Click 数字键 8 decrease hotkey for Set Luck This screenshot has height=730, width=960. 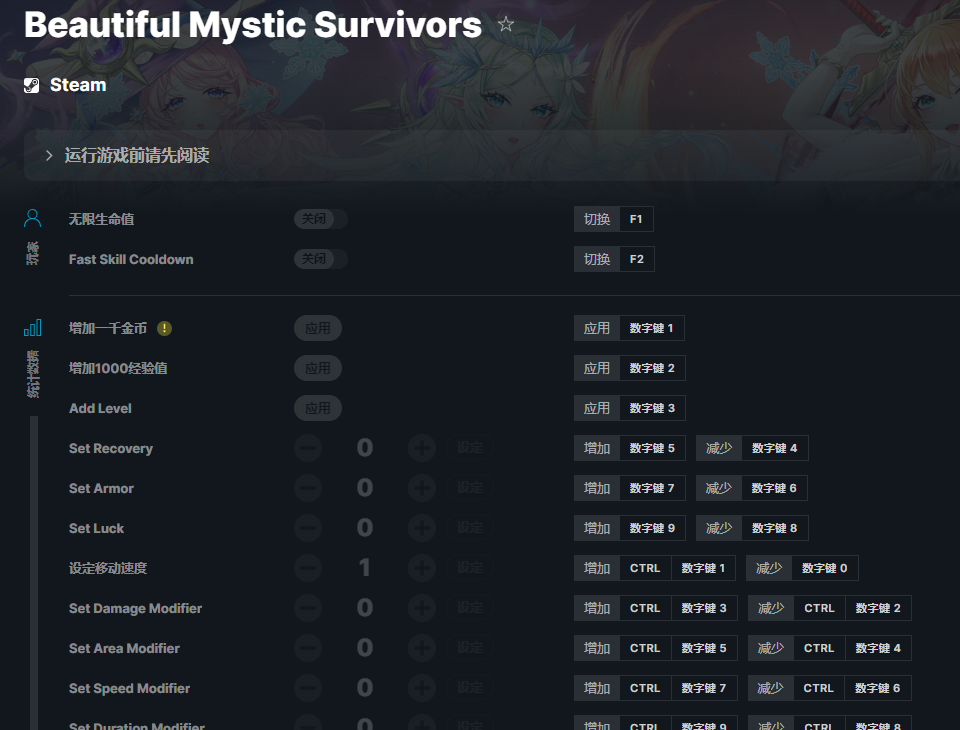(774, 528)
